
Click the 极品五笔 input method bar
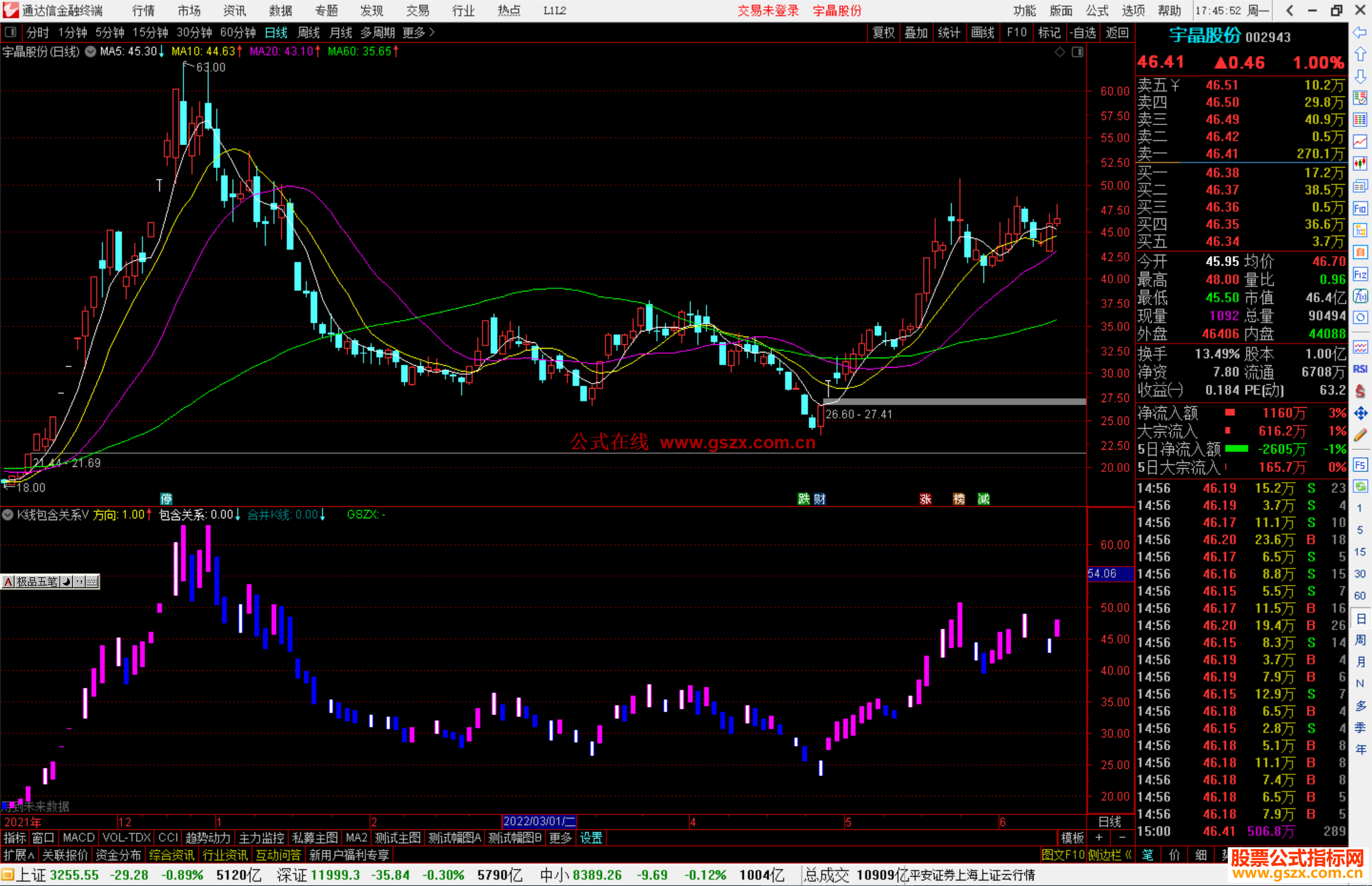point(50,581)
